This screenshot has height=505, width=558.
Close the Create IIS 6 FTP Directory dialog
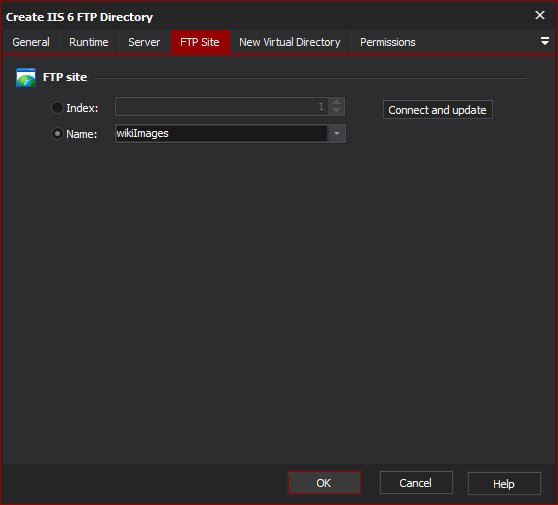540,15
